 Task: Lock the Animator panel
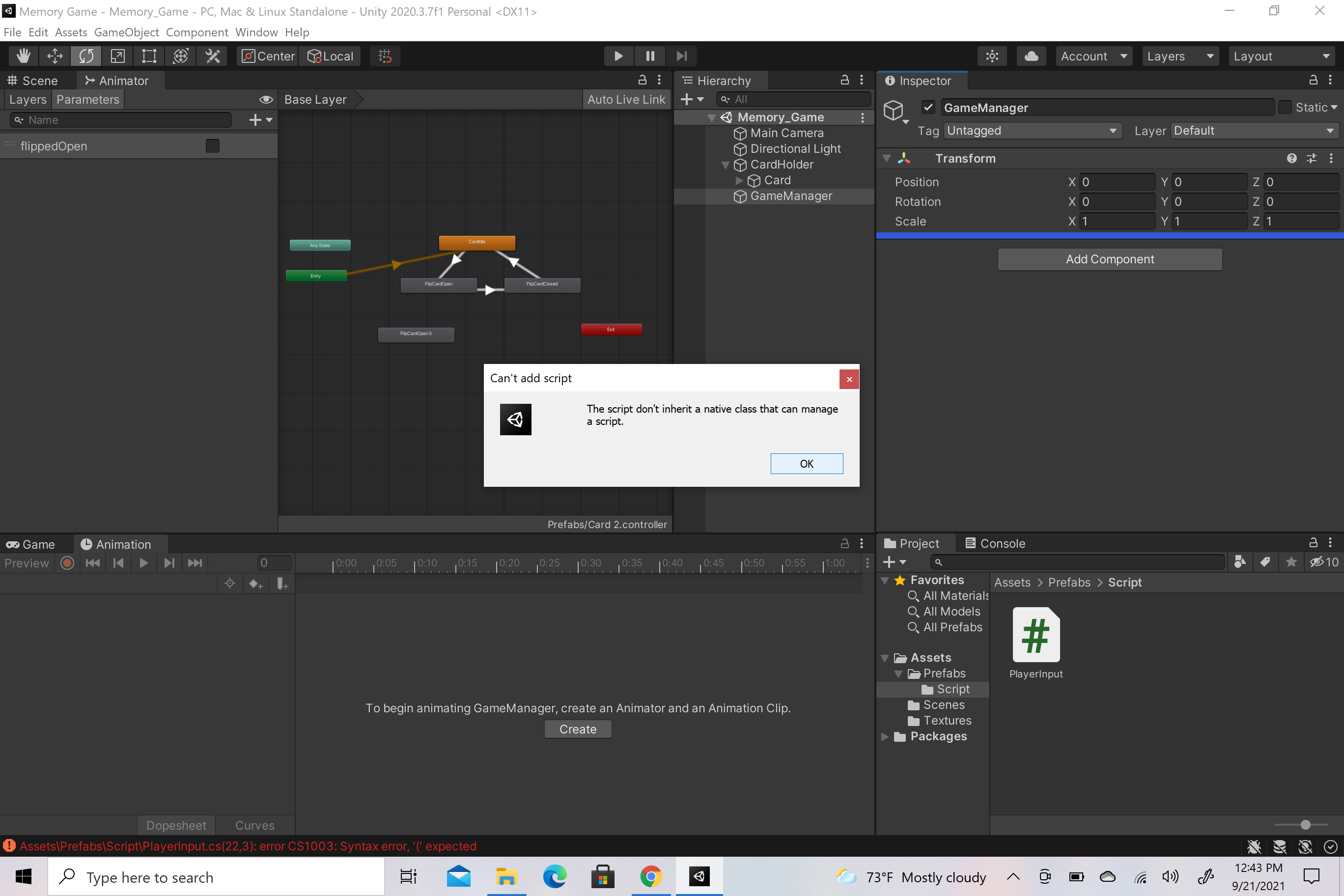(643, 80)
